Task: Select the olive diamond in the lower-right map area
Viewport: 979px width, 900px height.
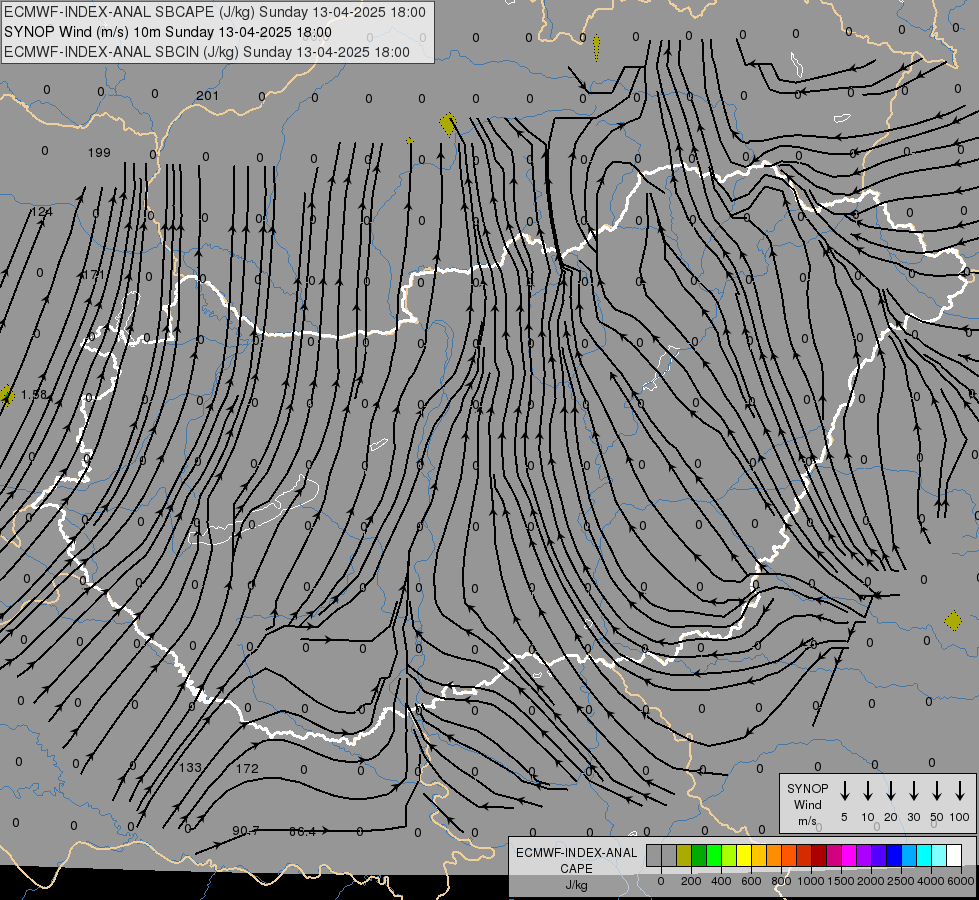Action: click(953, 621)
